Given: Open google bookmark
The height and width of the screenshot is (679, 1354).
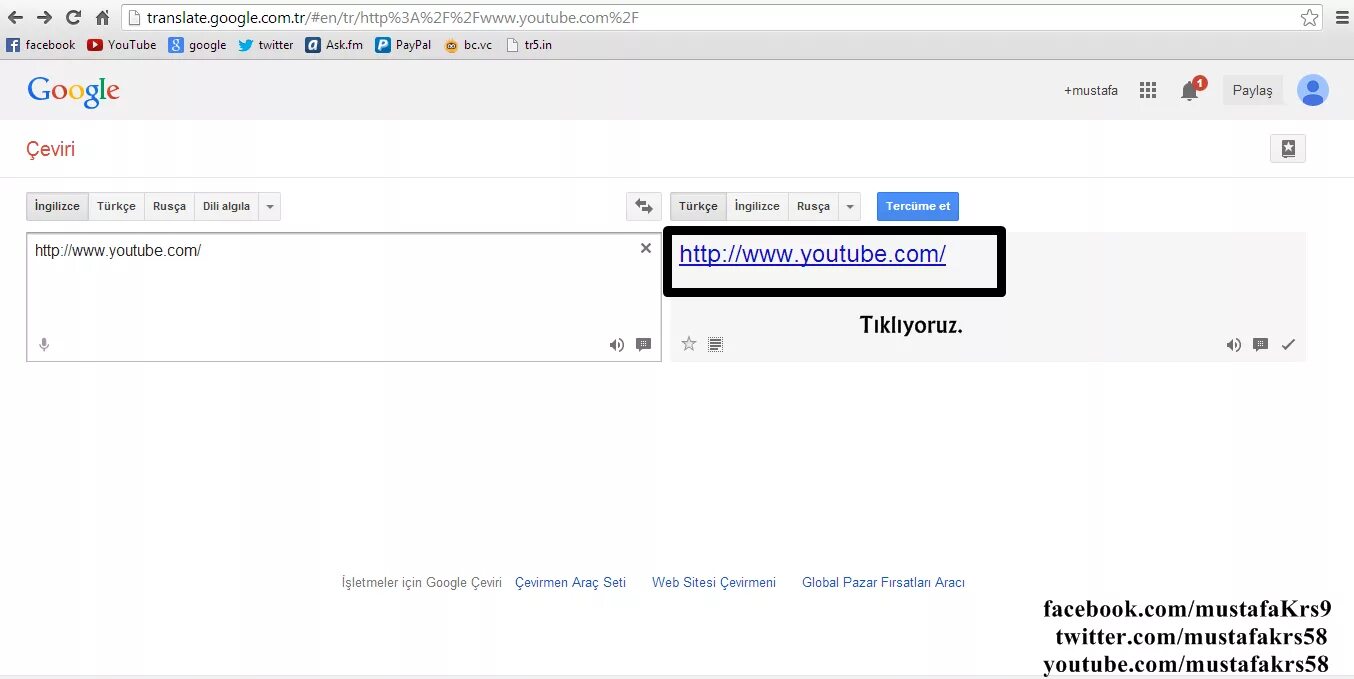Looking at the screenshot, I should [x=198, y=45].
